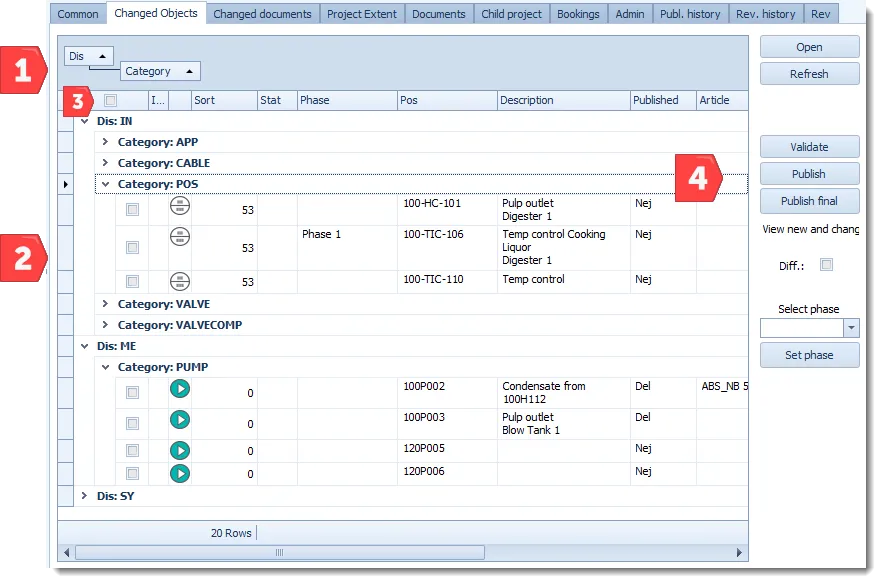Screen dimensions: 881x583
Task: Expand Category: VALVE group
Action: coord(105,304)
